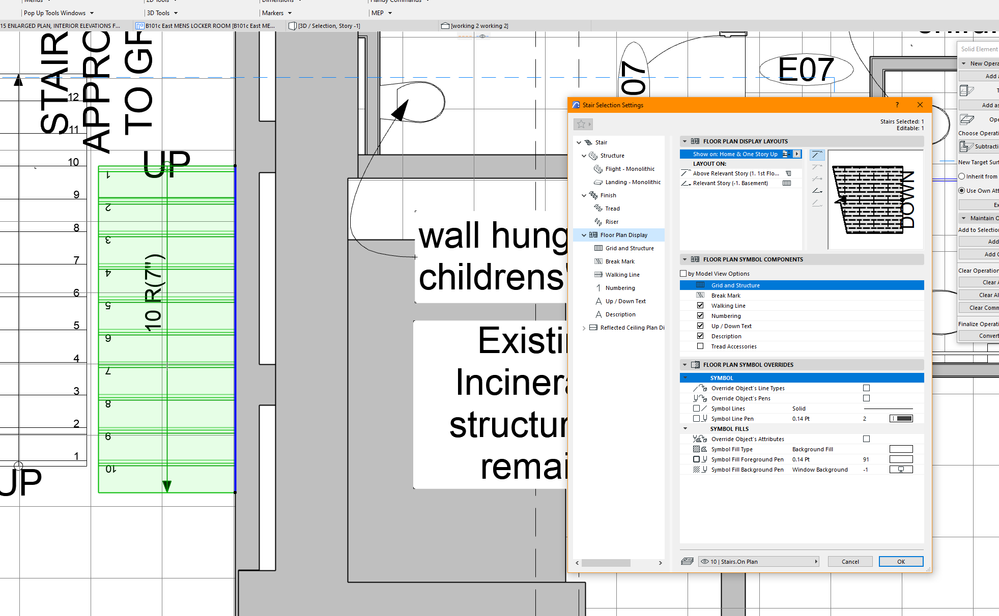Click the Override Object's Line Types icon
The image size is (999, 616).
click(x=700, y=388)
